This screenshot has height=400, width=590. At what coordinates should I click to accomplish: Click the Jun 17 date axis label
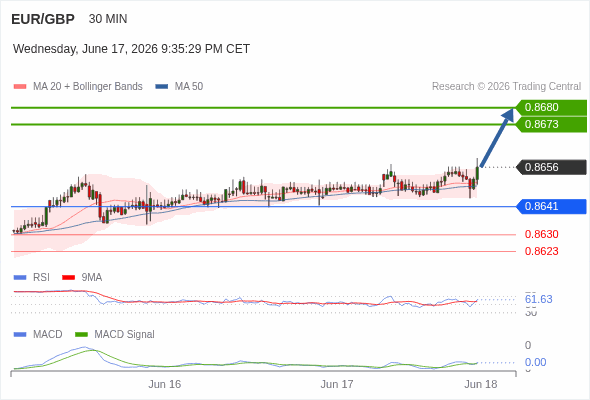click(x=337, y=384)
